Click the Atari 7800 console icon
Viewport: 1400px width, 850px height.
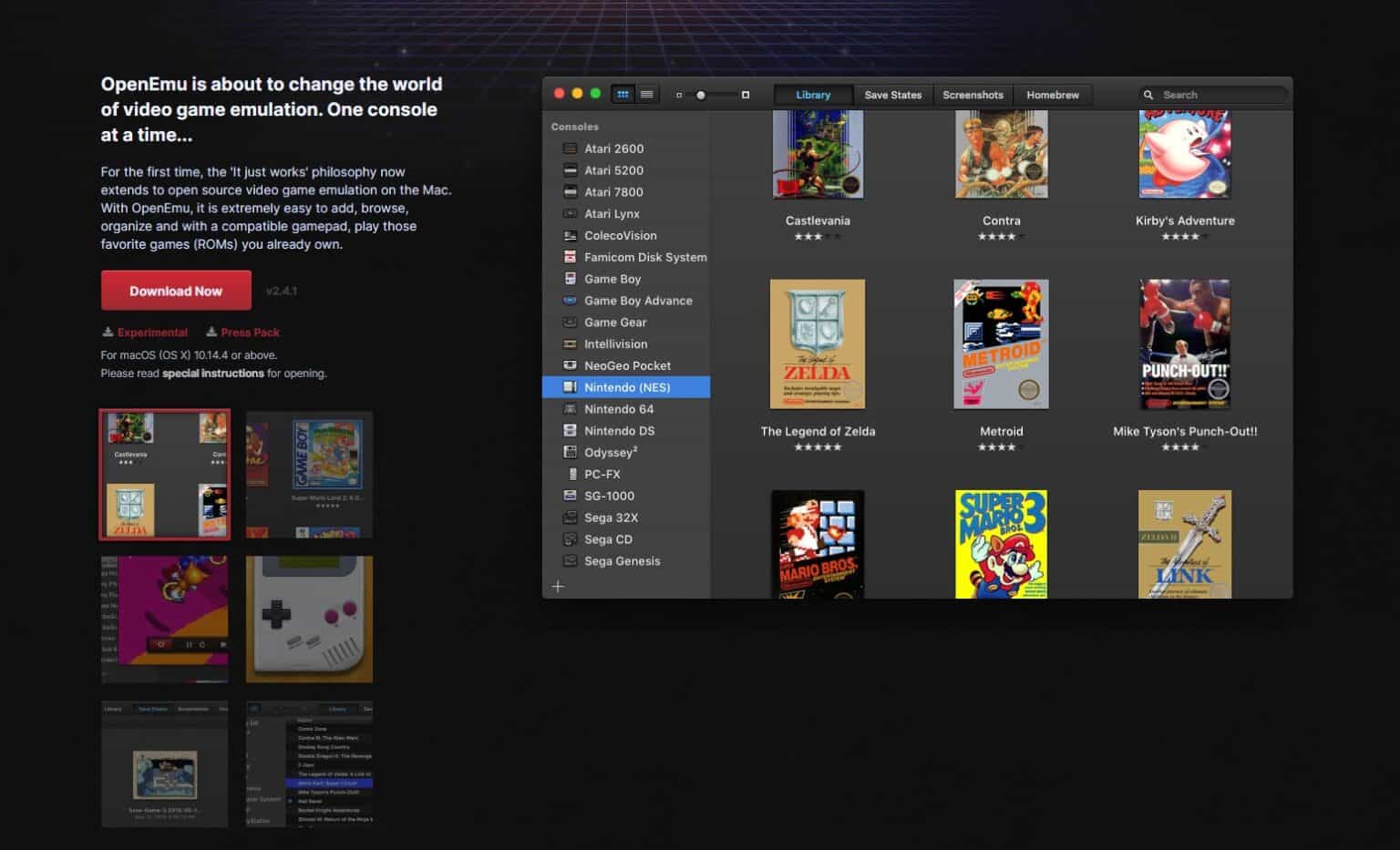coord(570,192)
